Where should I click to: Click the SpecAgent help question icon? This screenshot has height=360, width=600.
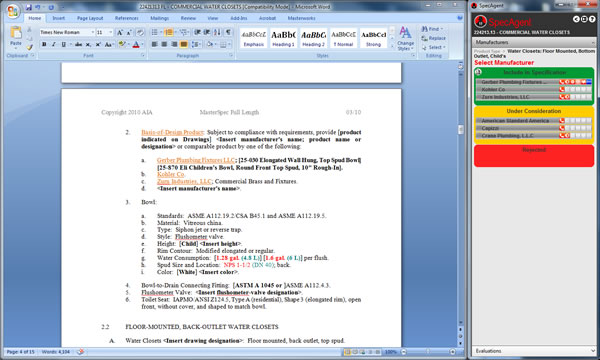(x=592, y=19)
